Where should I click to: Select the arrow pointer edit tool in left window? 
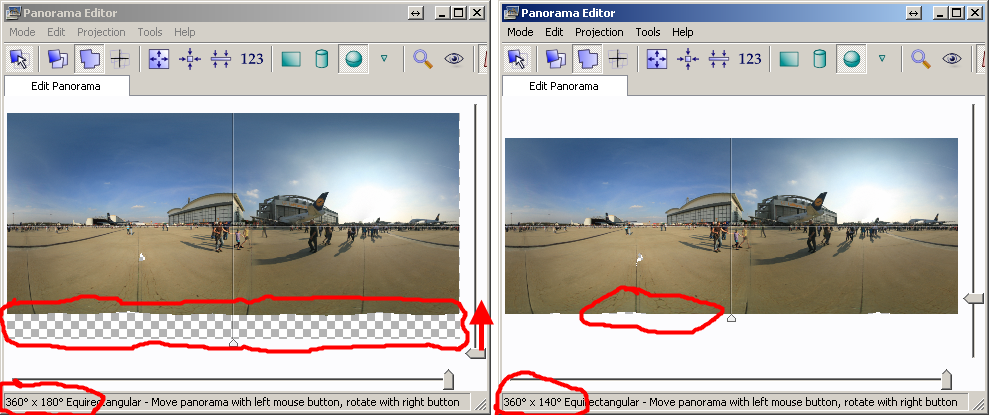18,59
